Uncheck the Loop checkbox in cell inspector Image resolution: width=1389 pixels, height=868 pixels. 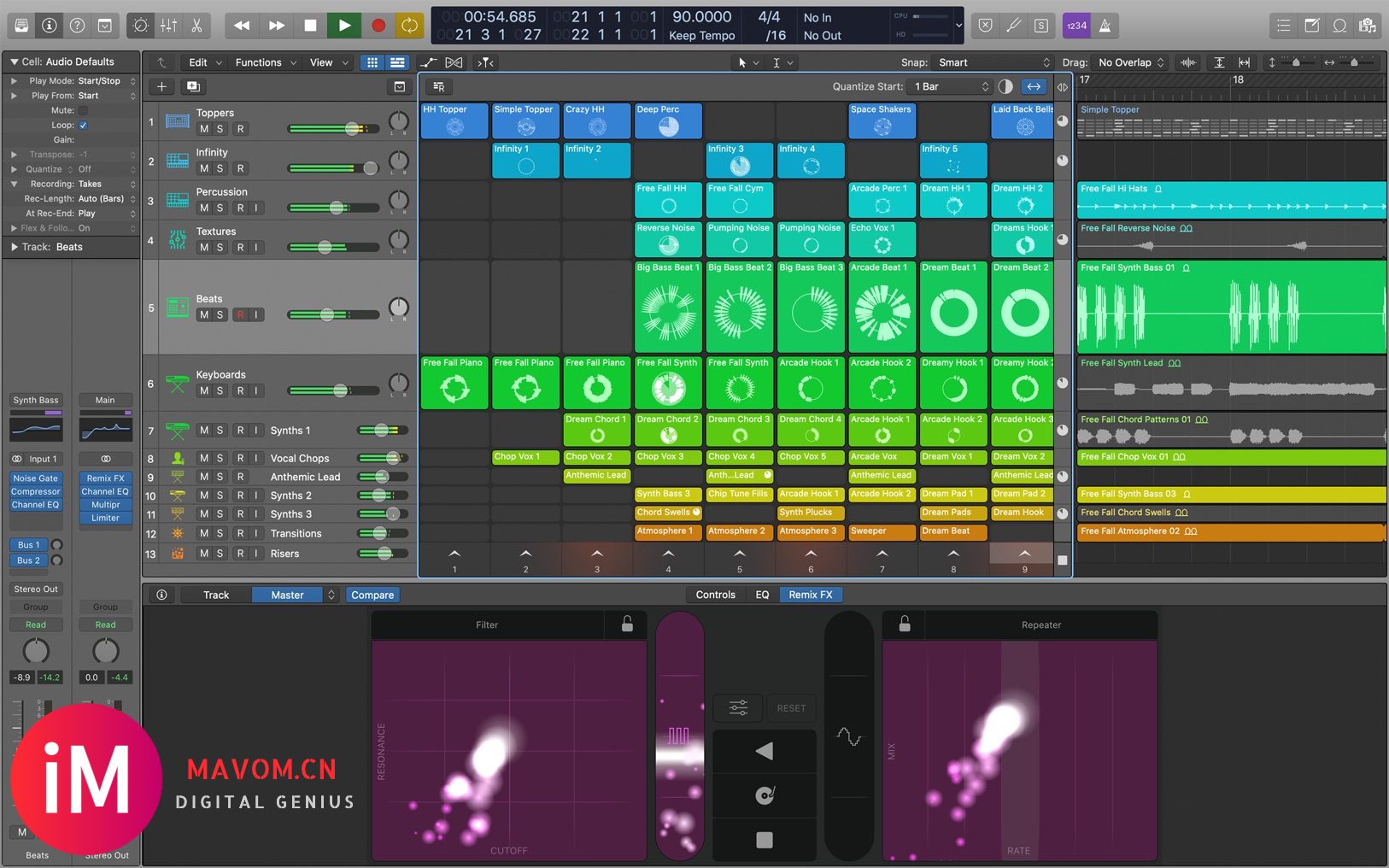click(83, 125)
